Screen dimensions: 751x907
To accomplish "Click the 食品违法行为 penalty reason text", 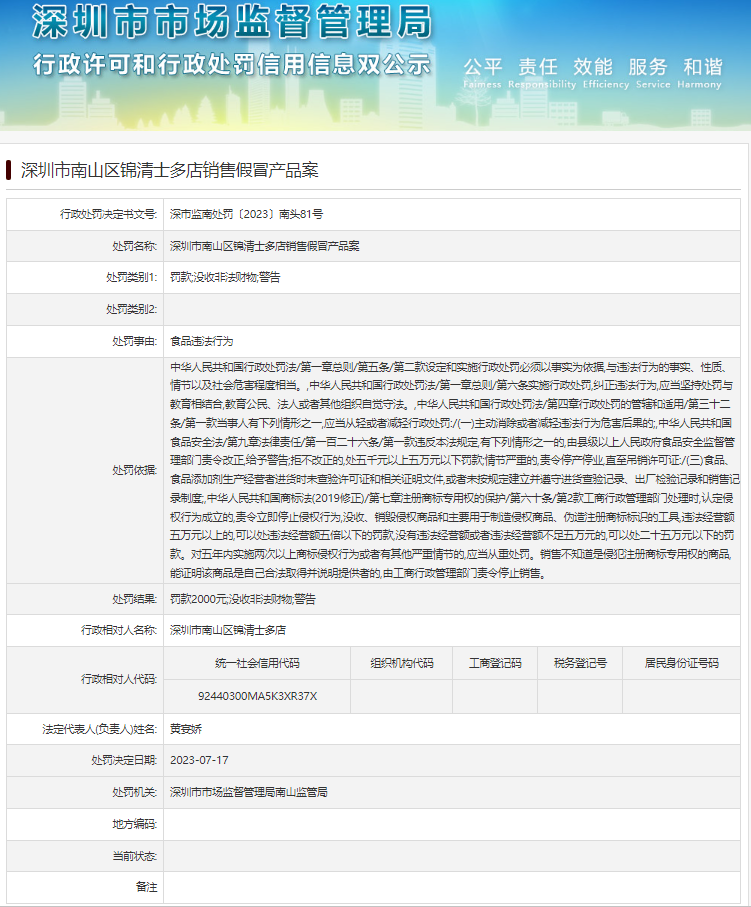I will pos(201,341).
